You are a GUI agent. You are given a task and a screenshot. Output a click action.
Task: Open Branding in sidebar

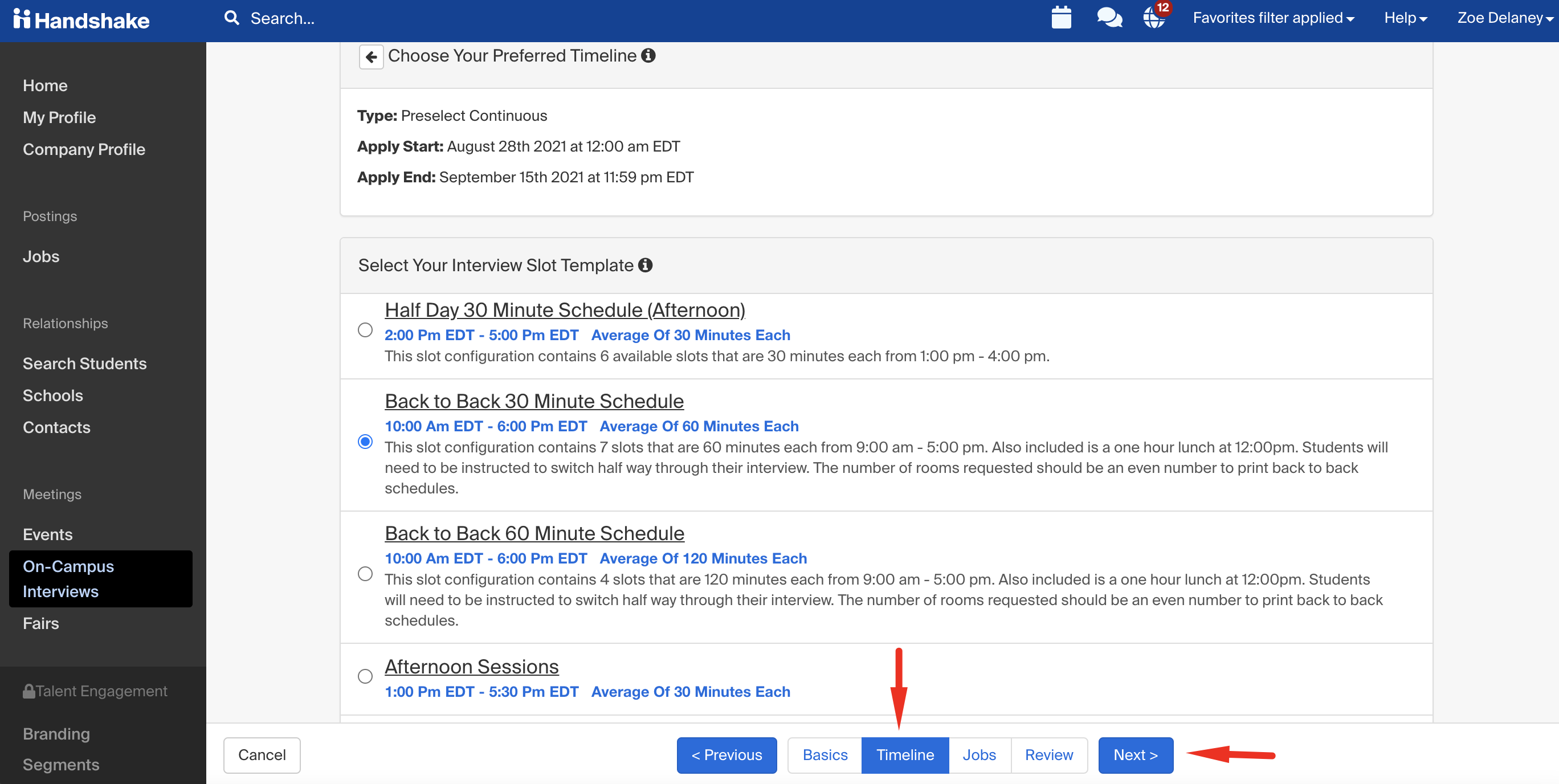point(56,734)
